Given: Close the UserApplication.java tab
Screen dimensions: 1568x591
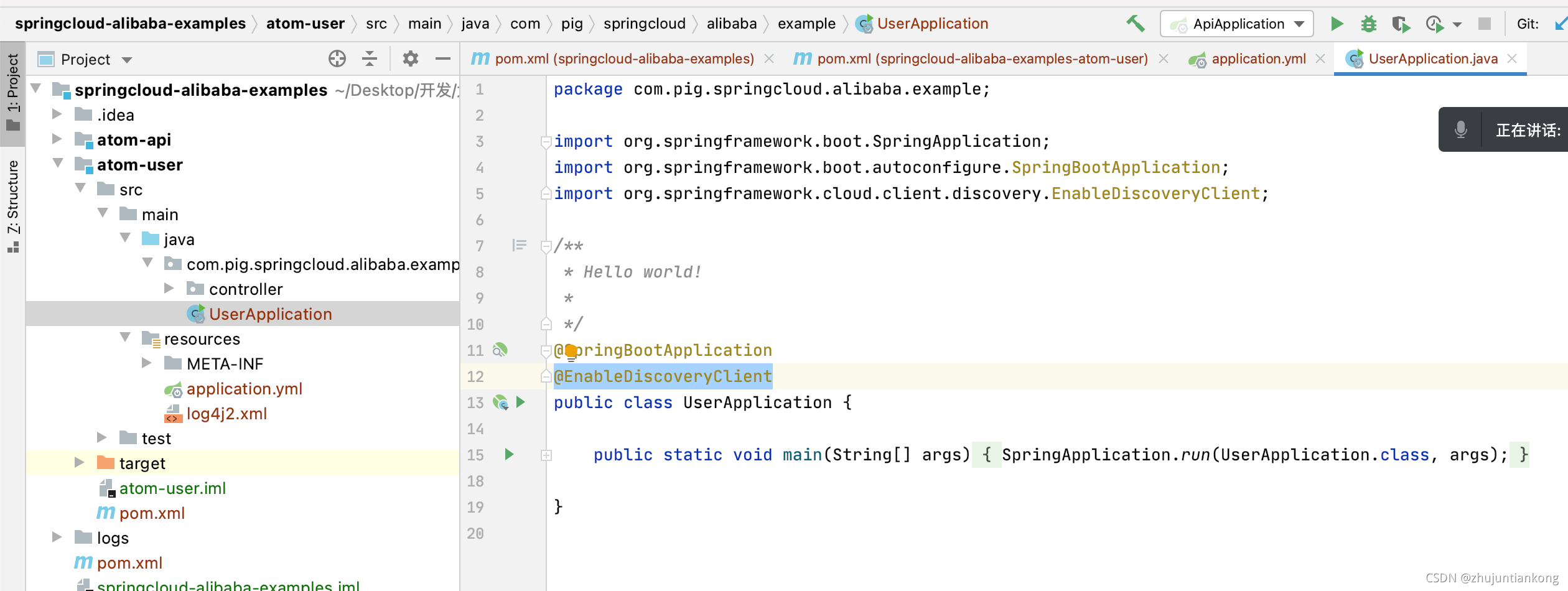Looking at the screenshot, I should coord(1512,58).
